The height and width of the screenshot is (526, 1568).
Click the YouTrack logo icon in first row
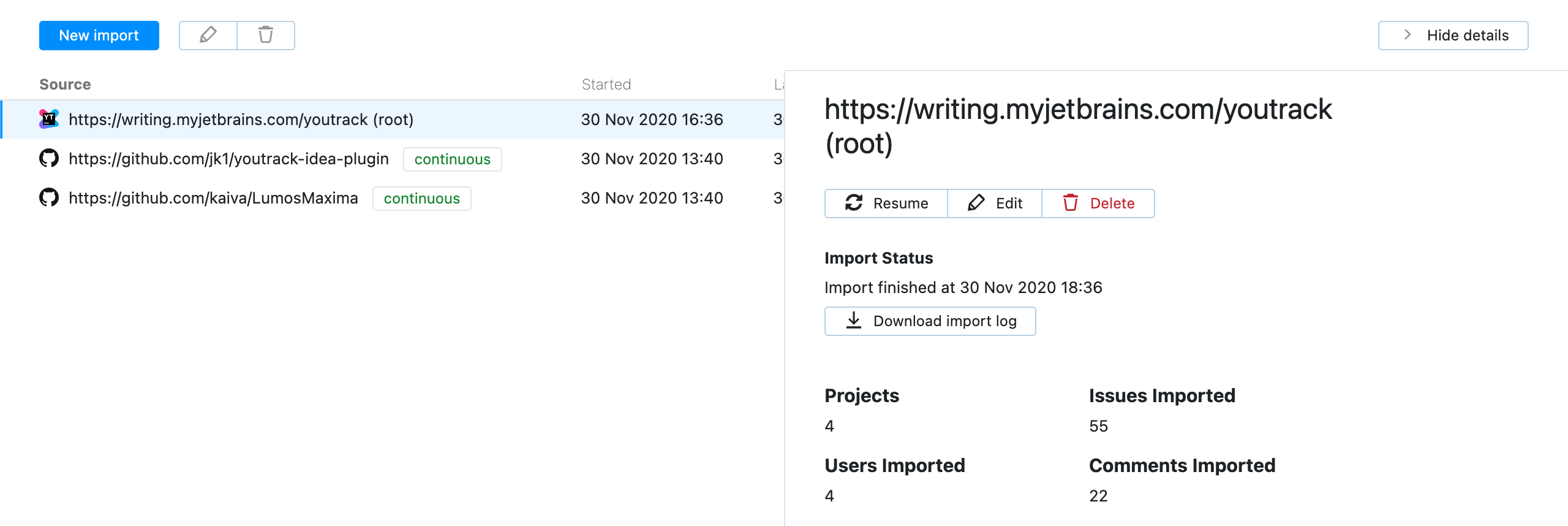coord(49,119)
